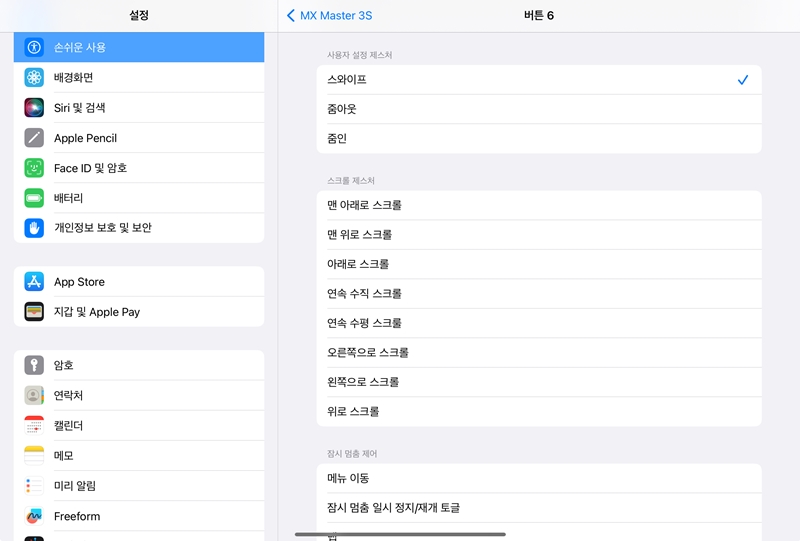Tap the 버튼 6 page title
This screenshot has height=541, width=800.
(x=539, y=15)
